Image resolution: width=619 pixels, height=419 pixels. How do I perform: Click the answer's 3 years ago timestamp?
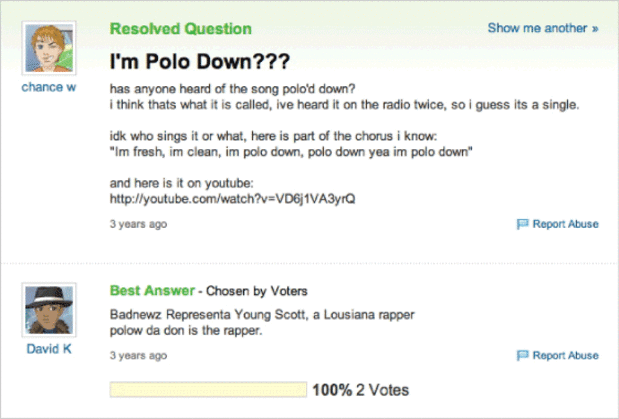138,355
